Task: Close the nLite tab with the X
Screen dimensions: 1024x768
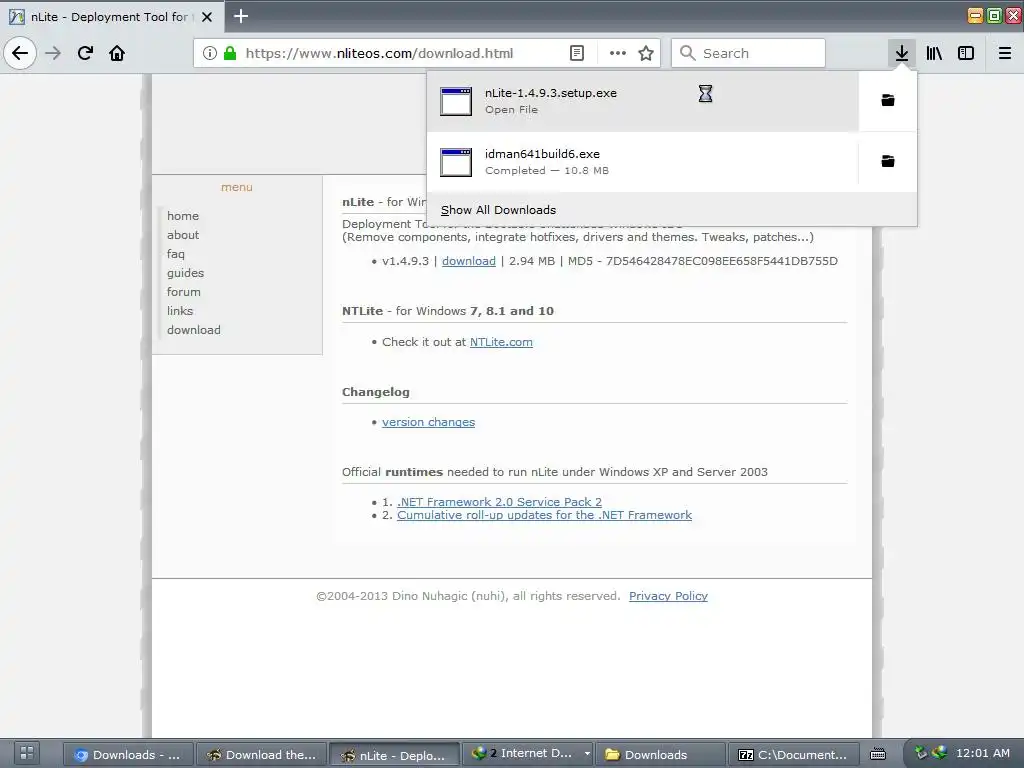Action: tap(207, 17)
